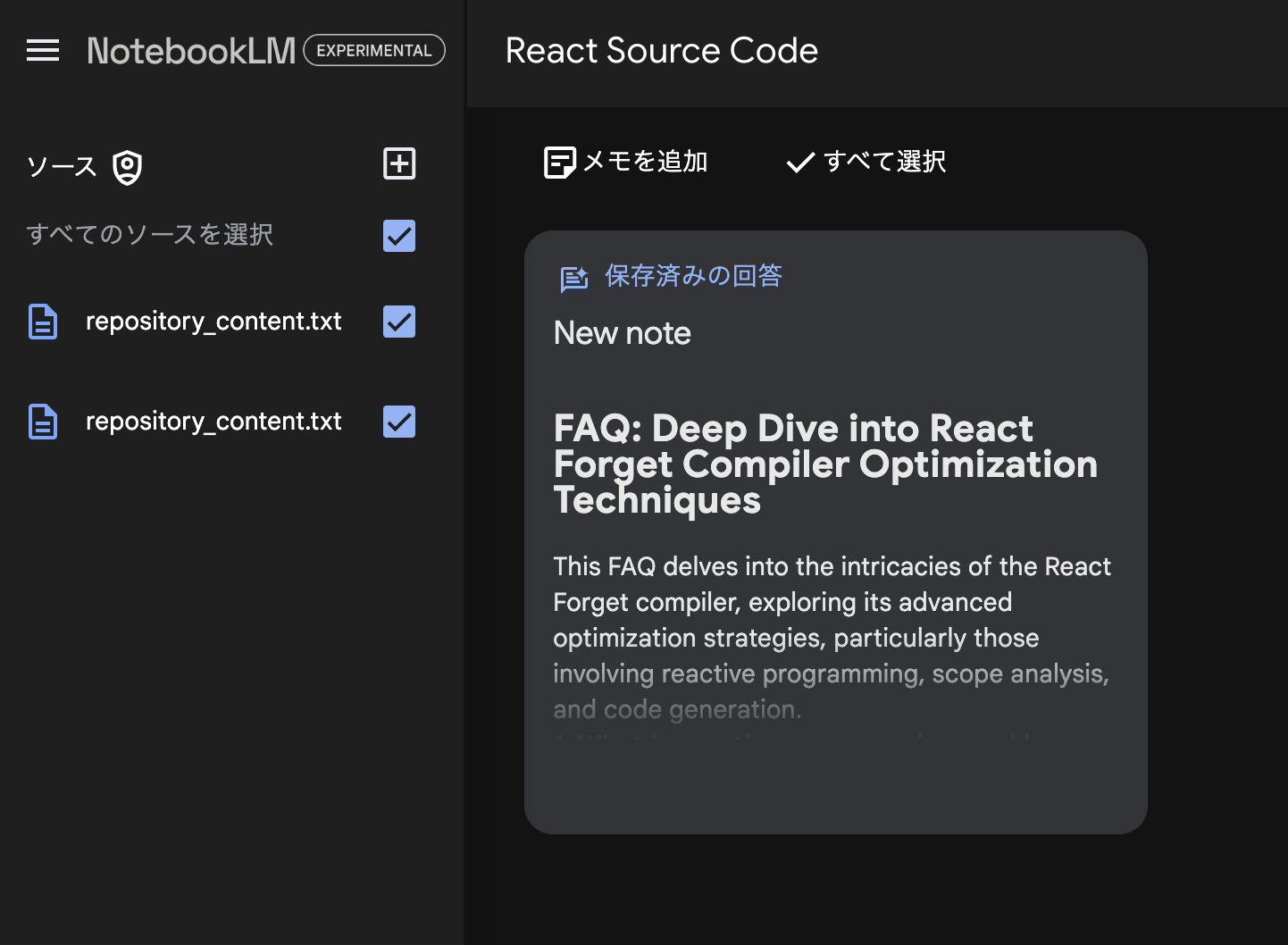Open the lower repository_content.txt source name
Viewport: 1288px width, 945px height.
pos(213,422)
